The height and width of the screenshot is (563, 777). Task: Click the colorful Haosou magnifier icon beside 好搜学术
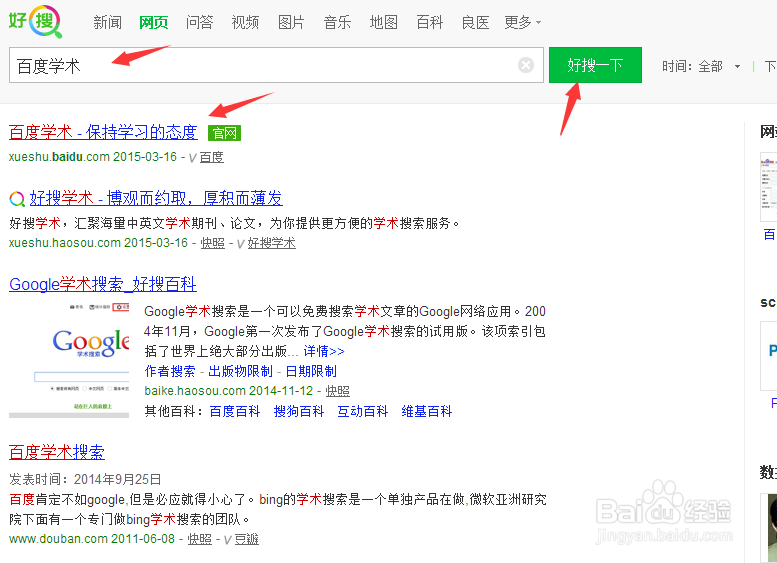coord(17,199)
